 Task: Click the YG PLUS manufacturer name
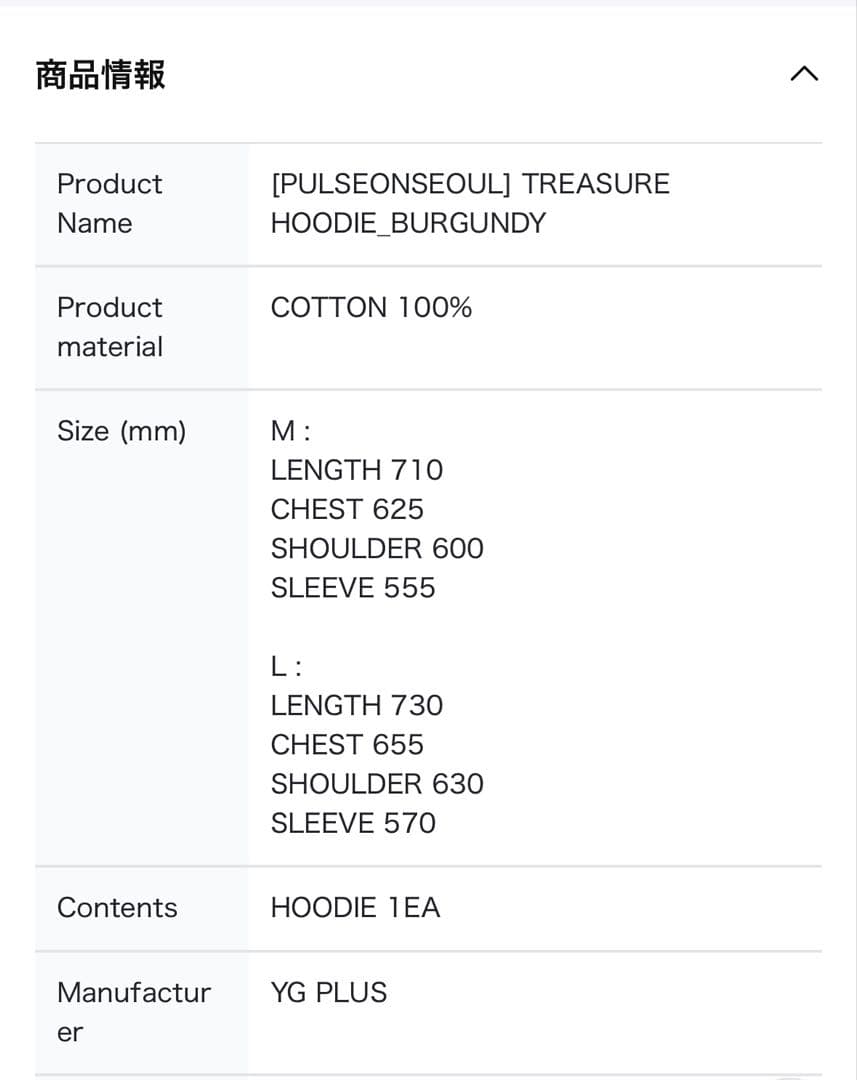328,992
